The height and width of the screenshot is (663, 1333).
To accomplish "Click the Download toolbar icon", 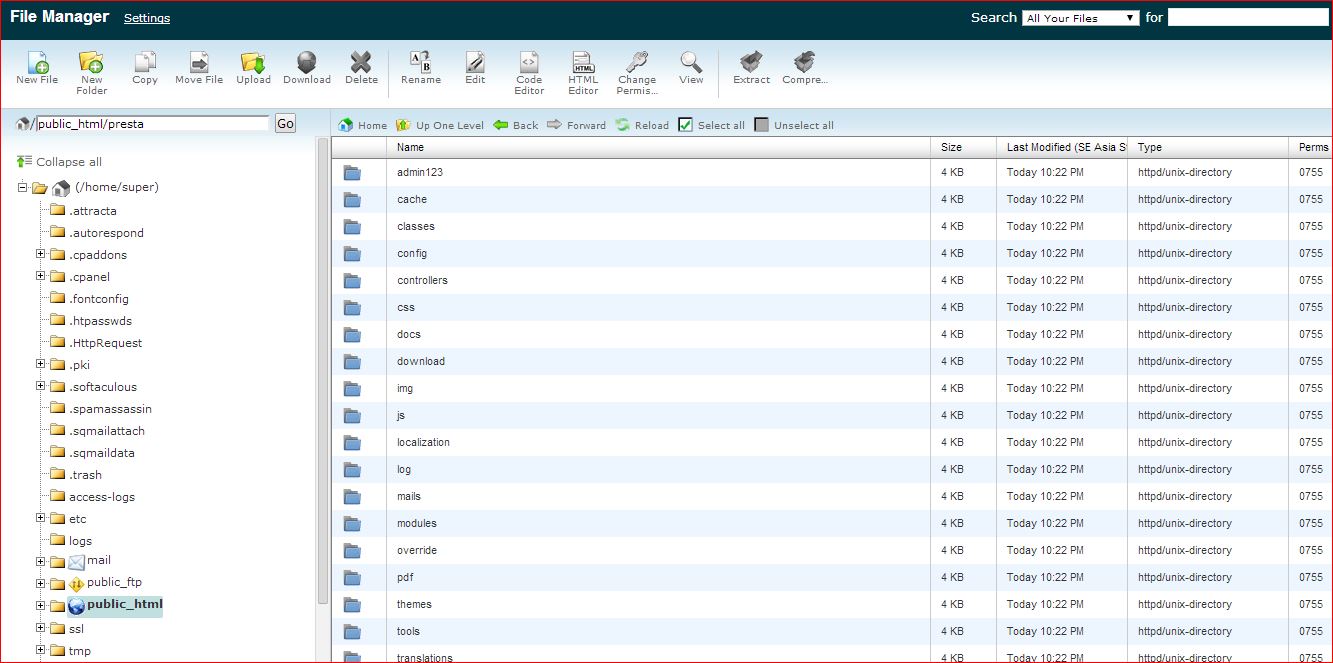I will (307, 63).
